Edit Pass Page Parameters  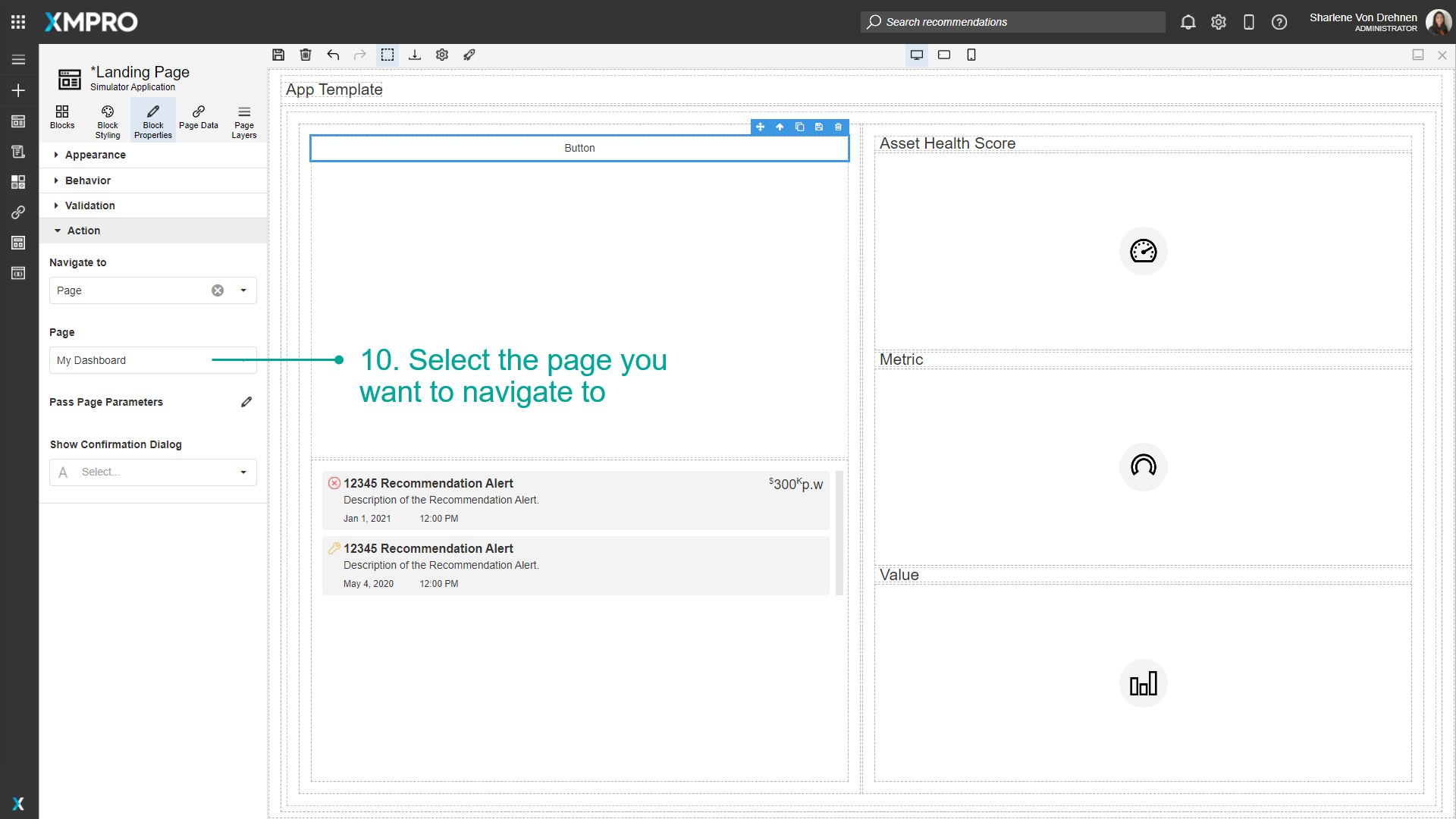click(246, 402)
